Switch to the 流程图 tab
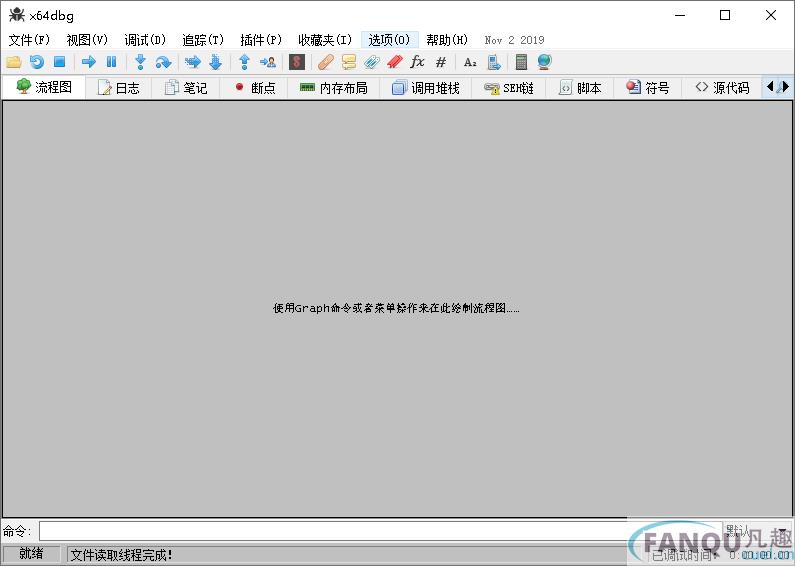 pyautogui.click(x=44, y=87)
